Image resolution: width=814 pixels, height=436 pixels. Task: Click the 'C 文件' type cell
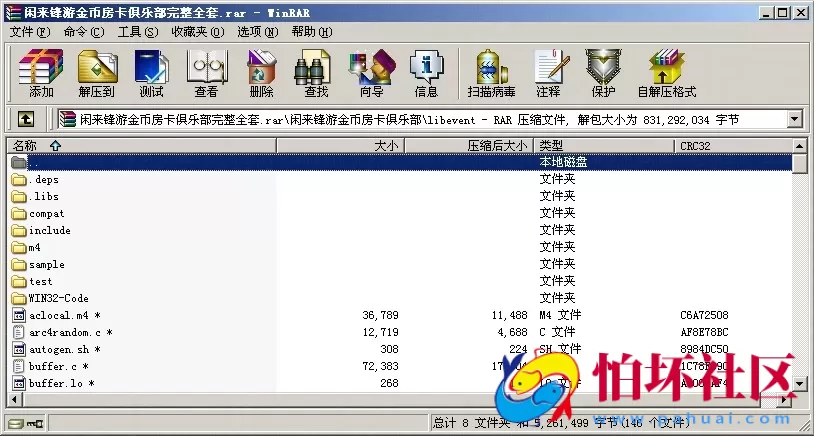click(x=557, y=332)
